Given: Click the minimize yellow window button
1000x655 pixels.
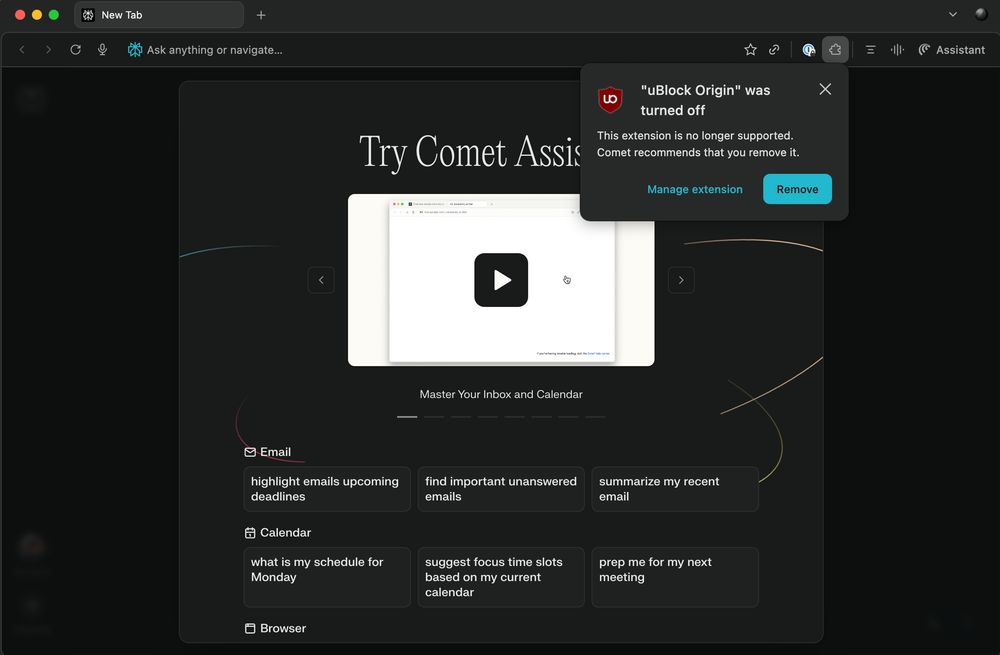Looking at the screenshot, I should click(x=37, y=15).
